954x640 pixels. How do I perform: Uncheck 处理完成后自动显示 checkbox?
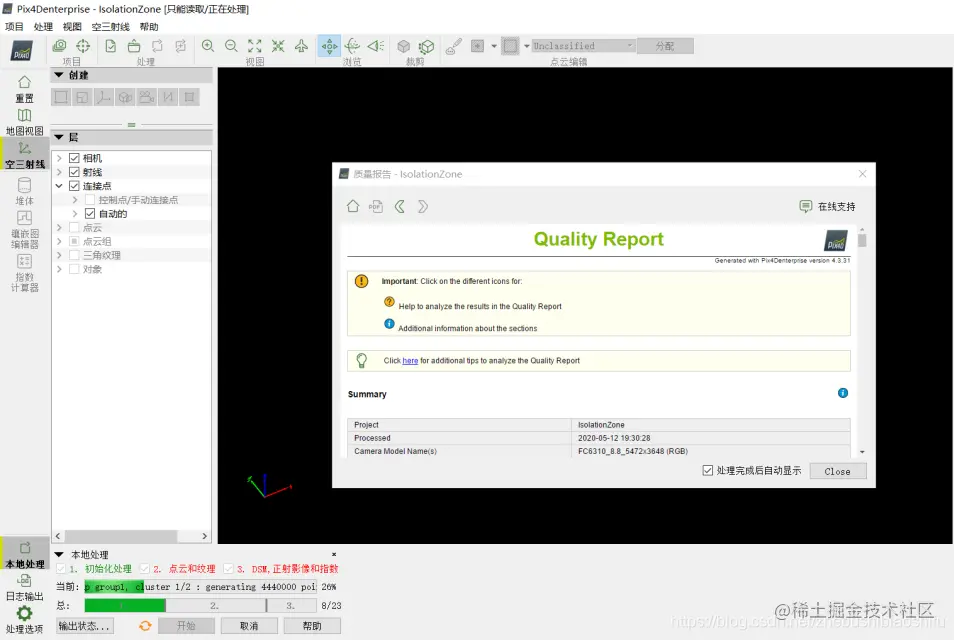tap(708, 470)
